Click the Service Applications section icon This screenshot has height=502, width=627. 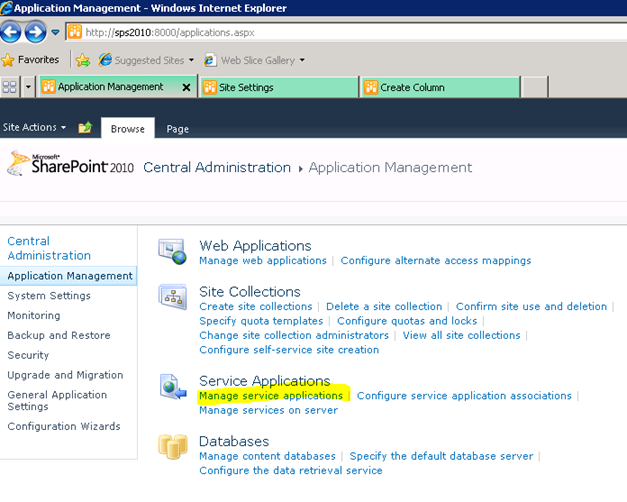coord(173,386)
